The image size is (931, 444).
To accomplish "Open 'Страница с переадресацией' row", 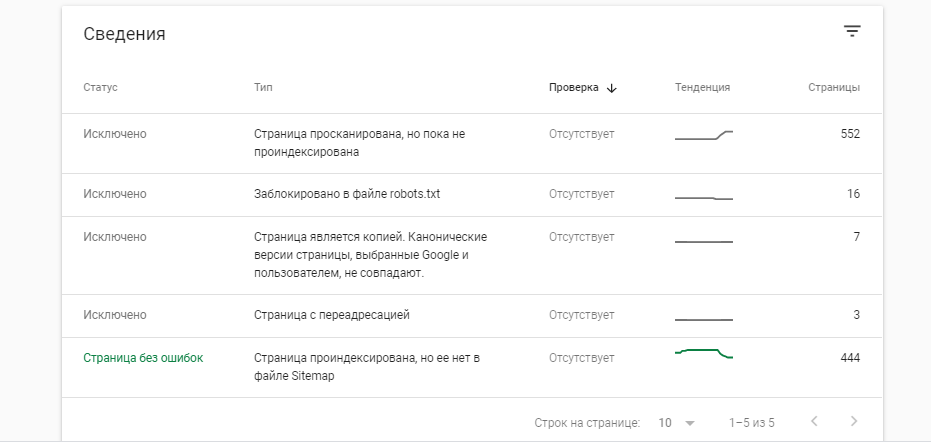I will point(332,315).
